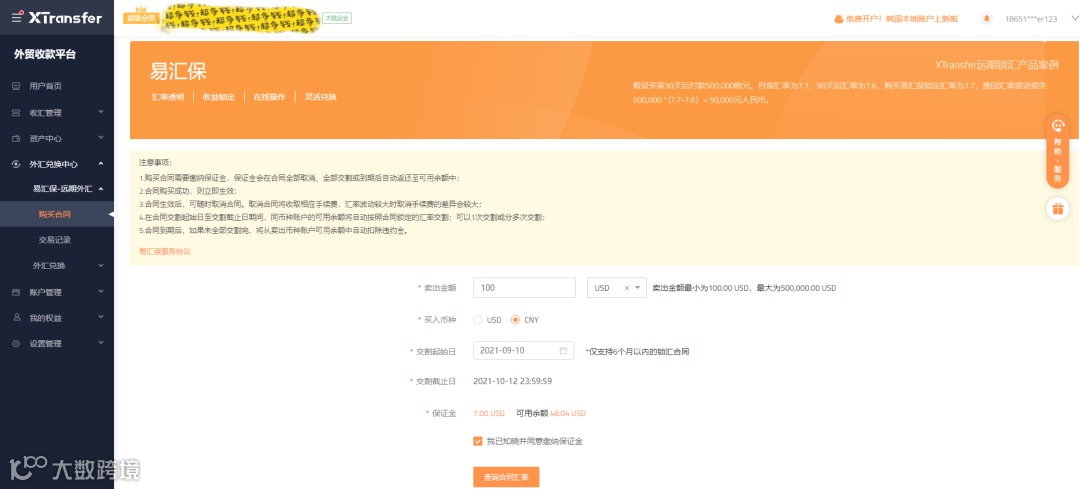
Task: Open 购买合同 menu item
Action: click(x=56, y=215)
